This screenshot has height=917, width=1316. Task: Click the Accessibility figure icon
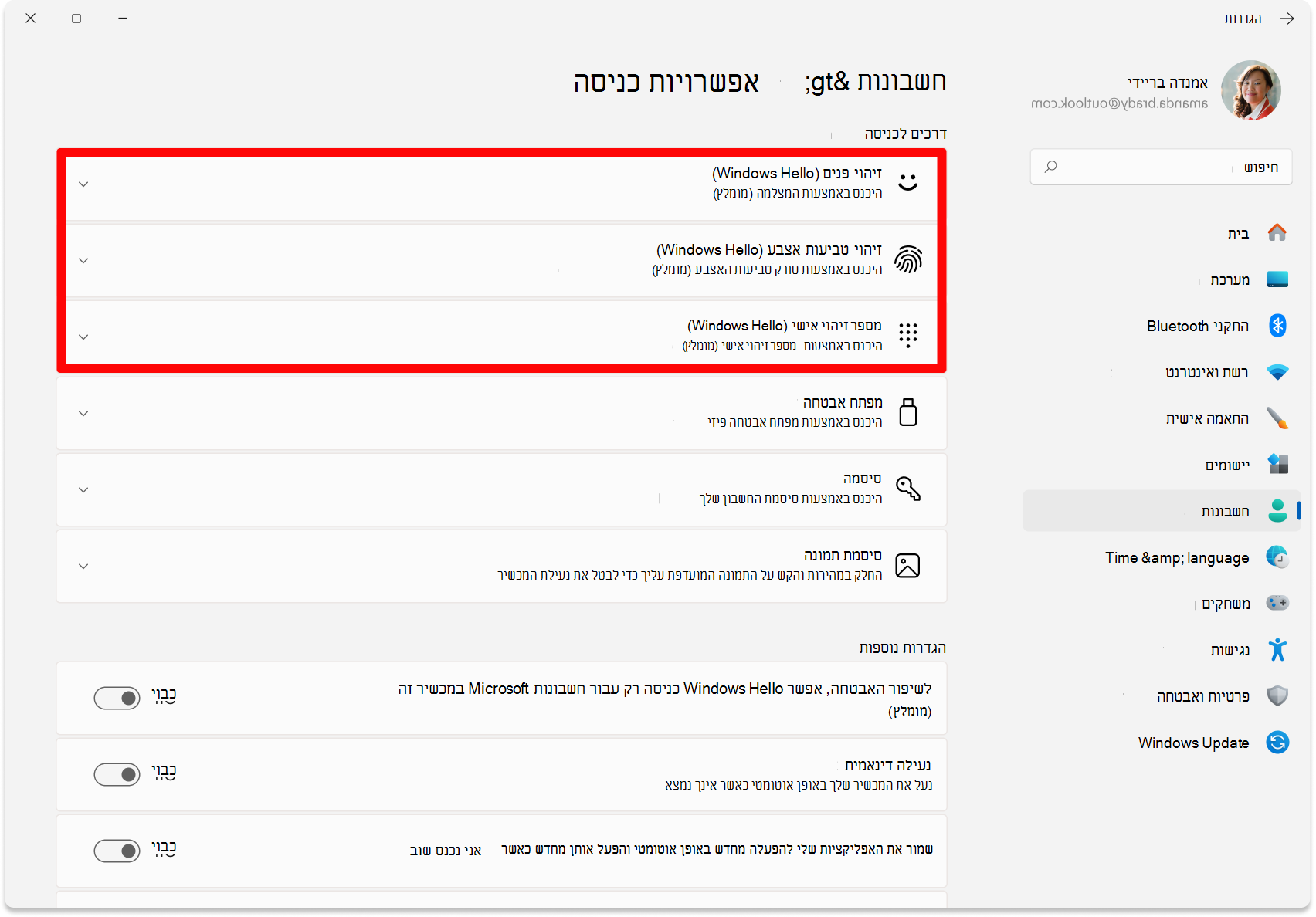(x=1277, y=649)
